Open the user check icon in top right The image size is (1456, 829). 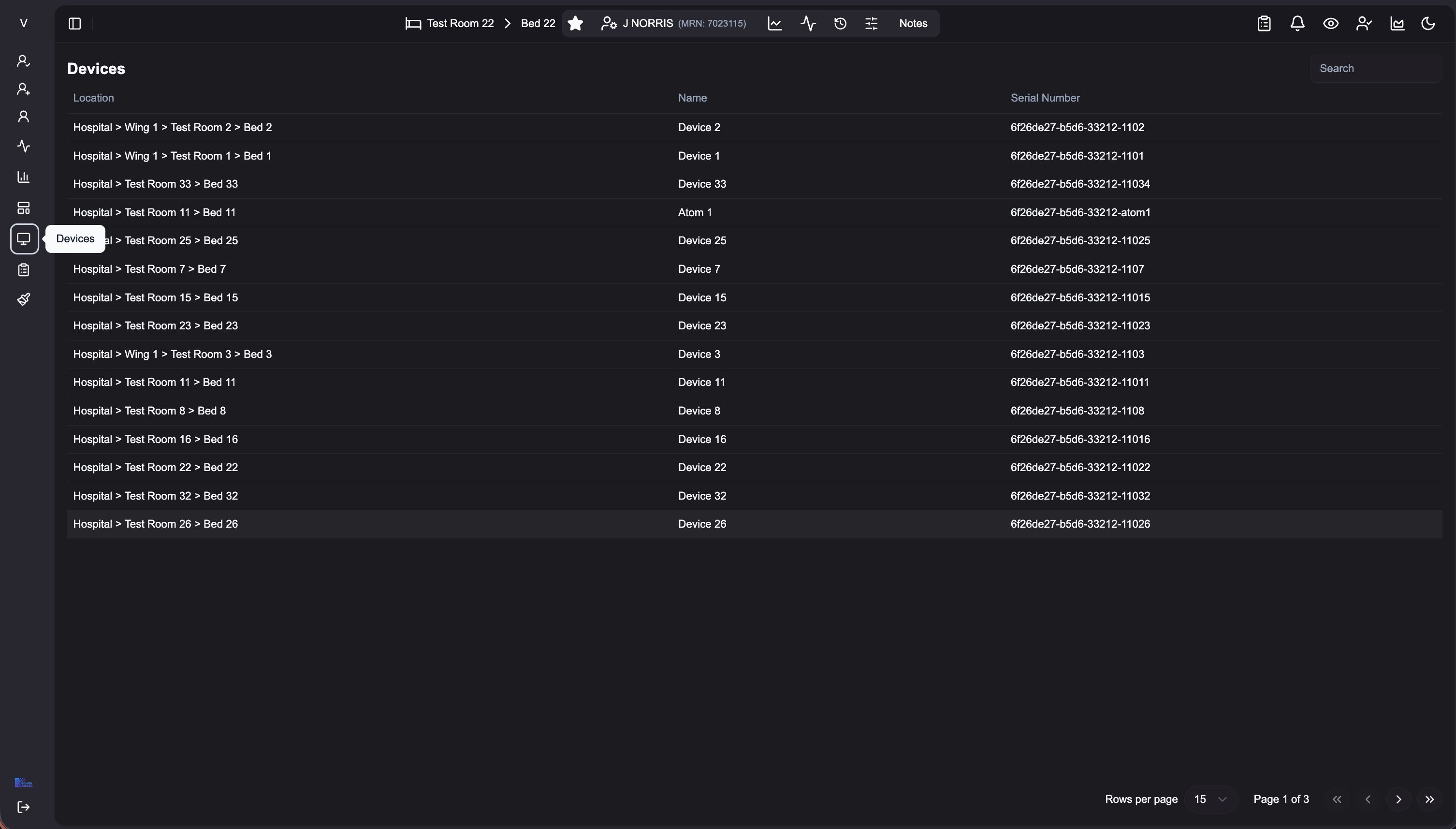point(1364,23)
